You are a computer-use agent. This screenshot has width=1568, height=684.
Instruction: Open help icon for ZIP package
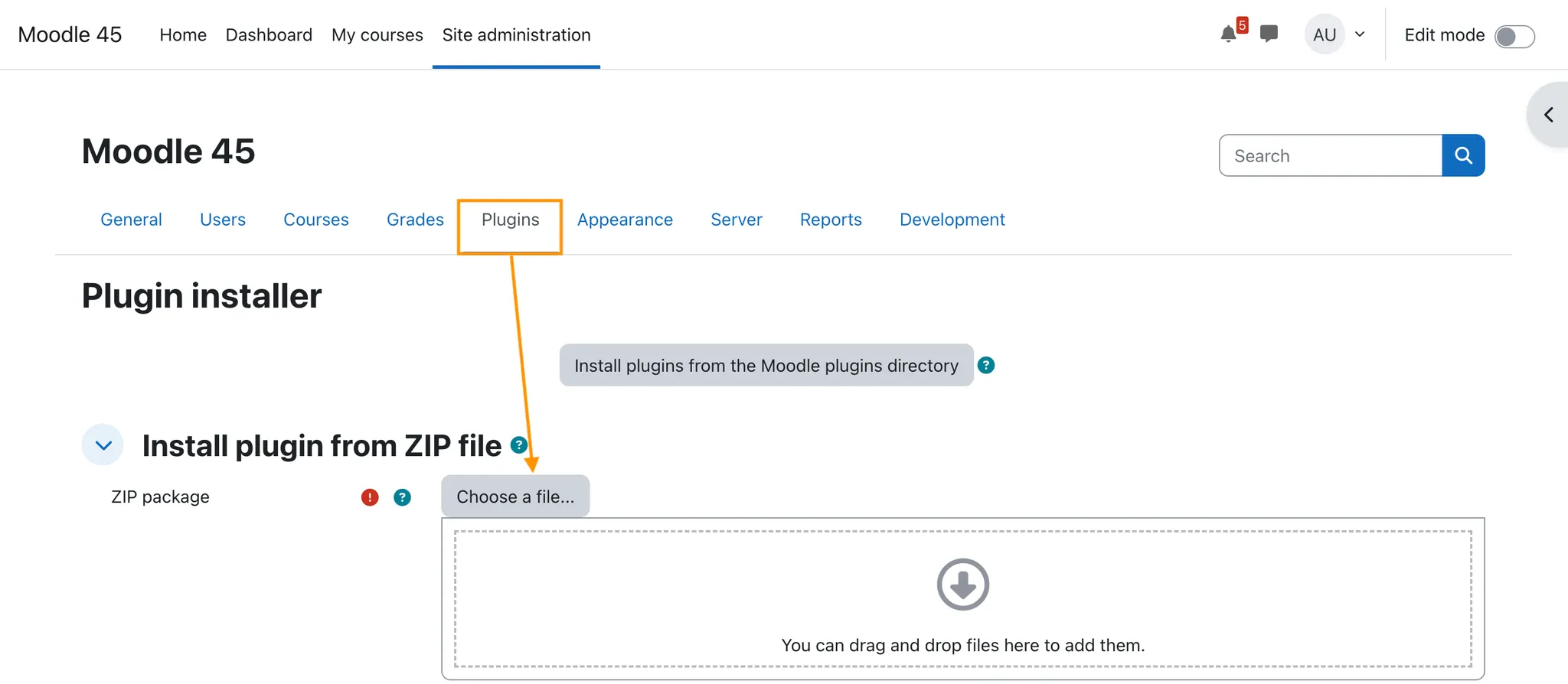click(x=402, y=497)
